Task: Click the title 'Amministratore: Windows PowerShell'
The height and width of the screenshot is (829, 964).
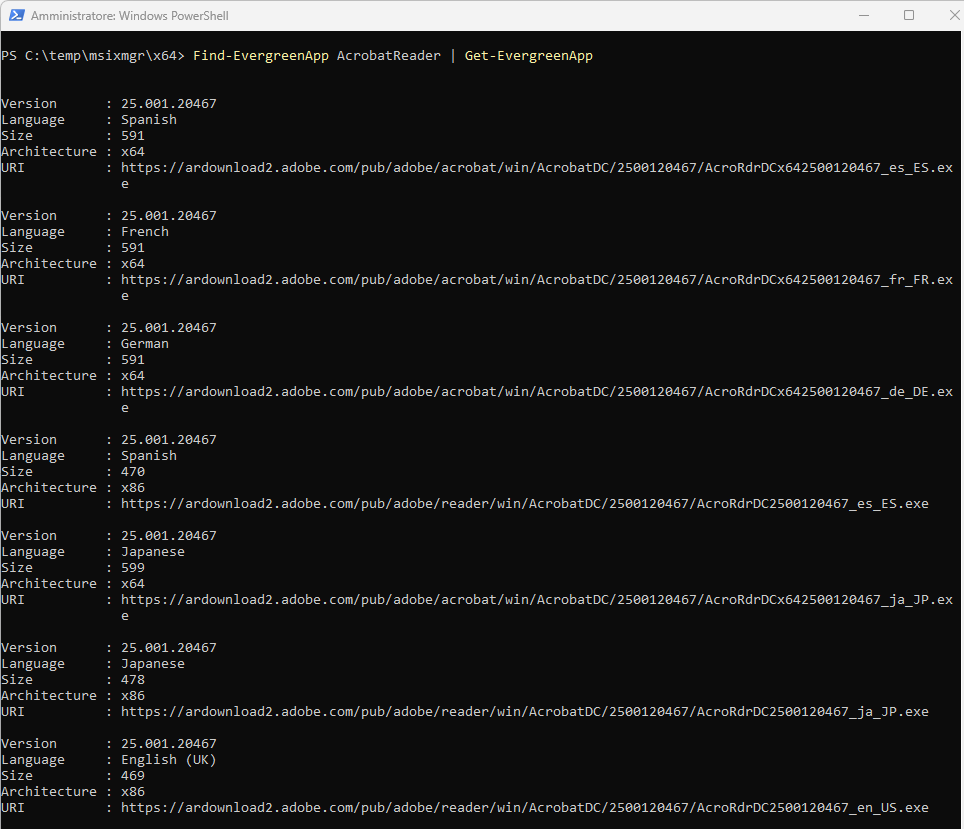Action: pyautogui.click(x=130, y=16)
